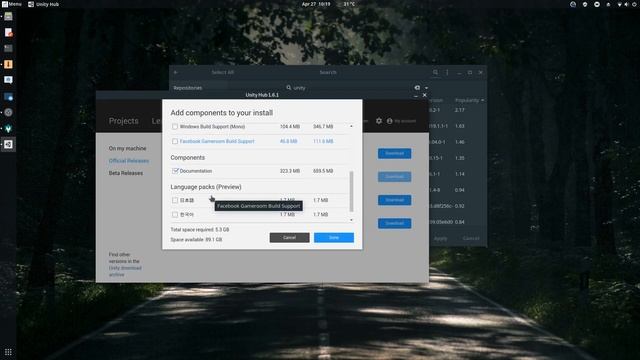Viewport: 640px width, 360px height.
Task: Select Official Releases section
Action: [129, 161]
